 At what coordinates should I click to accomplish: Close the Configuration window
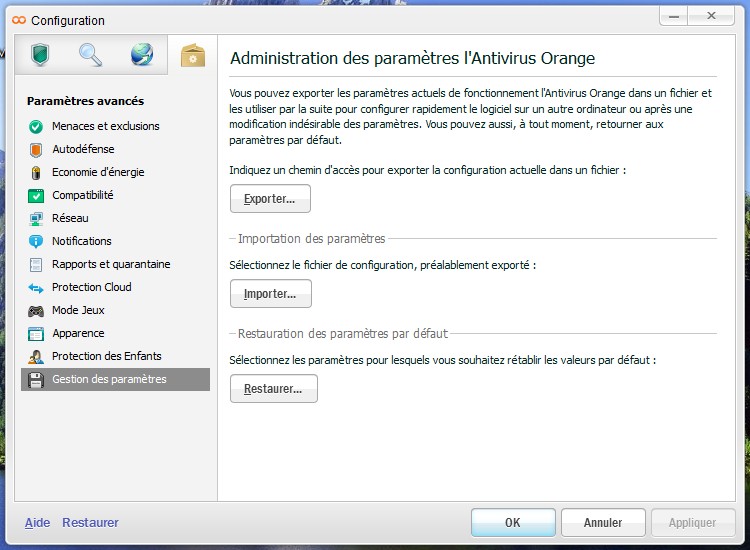(x=711, y=16)
